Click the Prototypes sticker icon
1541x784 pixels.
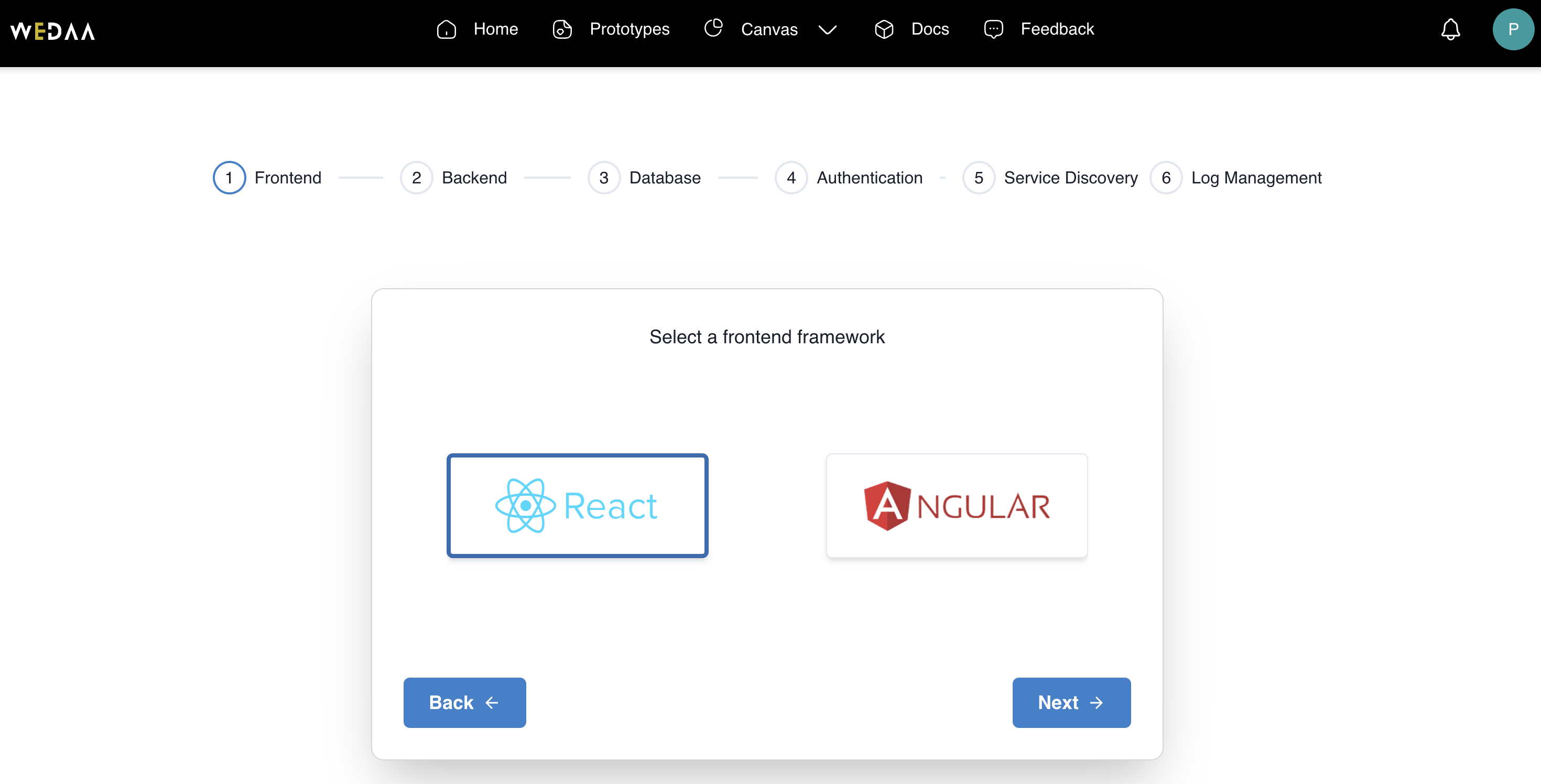pyautogui.click(x=562, y=29)
